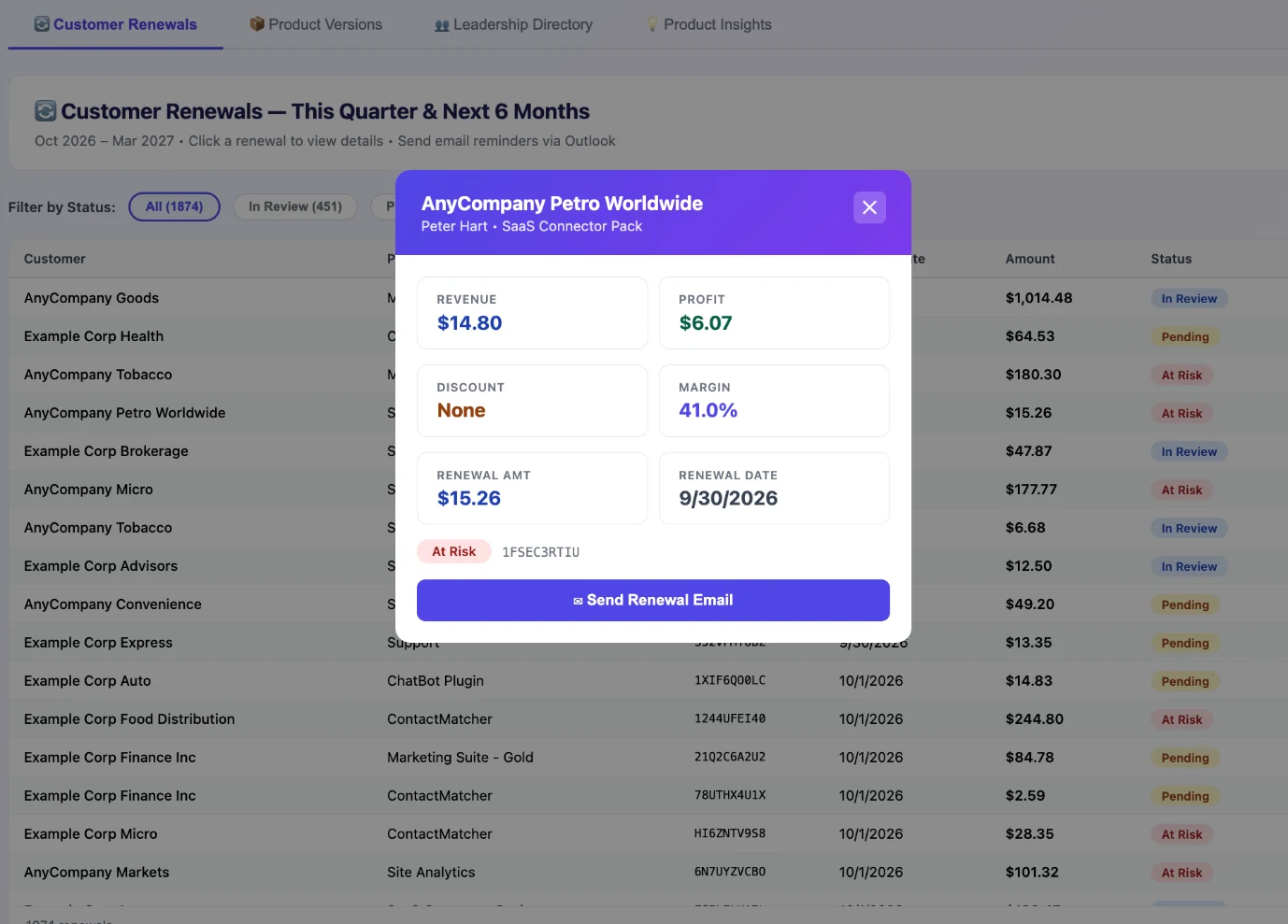
Task: Click the Status column header
Action: click(1171, 259)
